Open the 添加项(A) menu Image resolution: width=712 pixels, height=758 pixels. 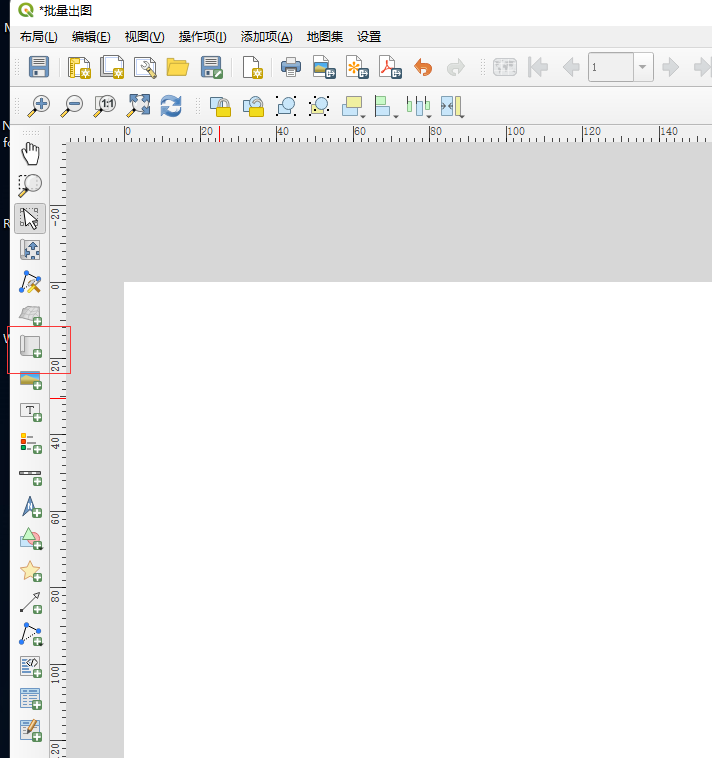266,37
